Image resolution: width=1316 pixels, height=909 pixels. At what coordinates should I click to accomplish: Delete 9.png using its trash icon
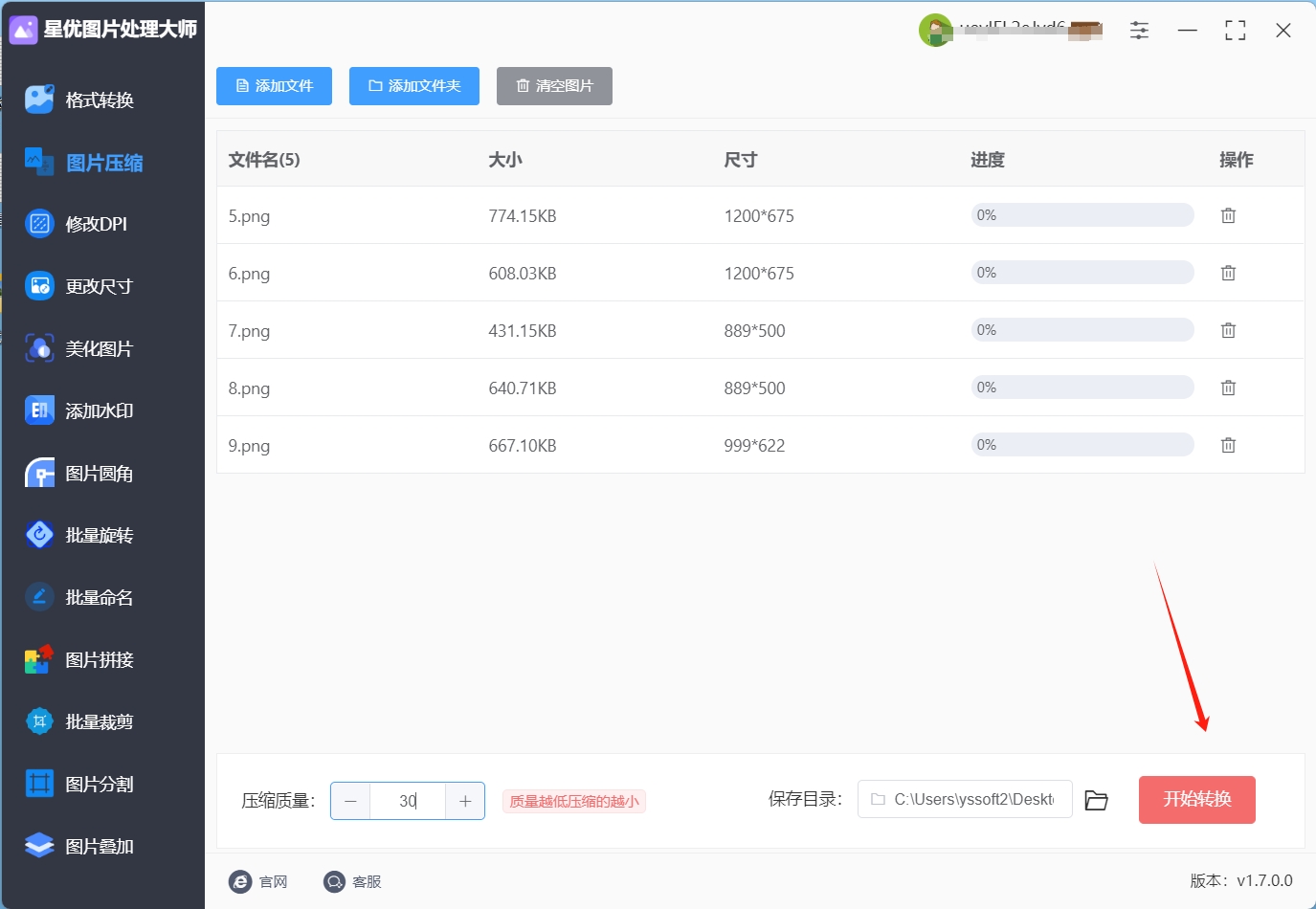pos(1228,445)
